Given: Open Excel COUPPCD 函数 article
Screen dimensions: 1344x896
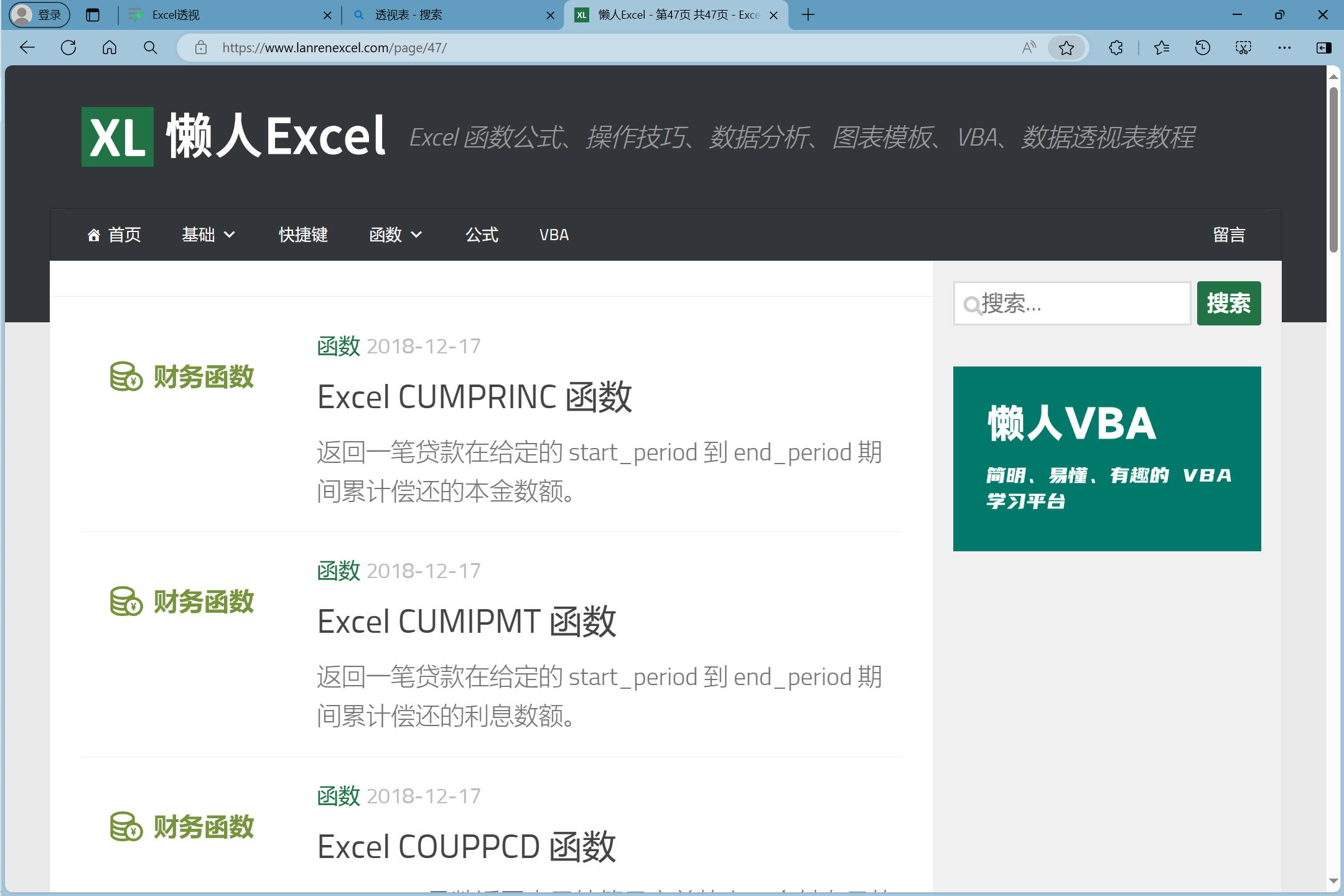Looking at the screenshot, I should point(467,847).
